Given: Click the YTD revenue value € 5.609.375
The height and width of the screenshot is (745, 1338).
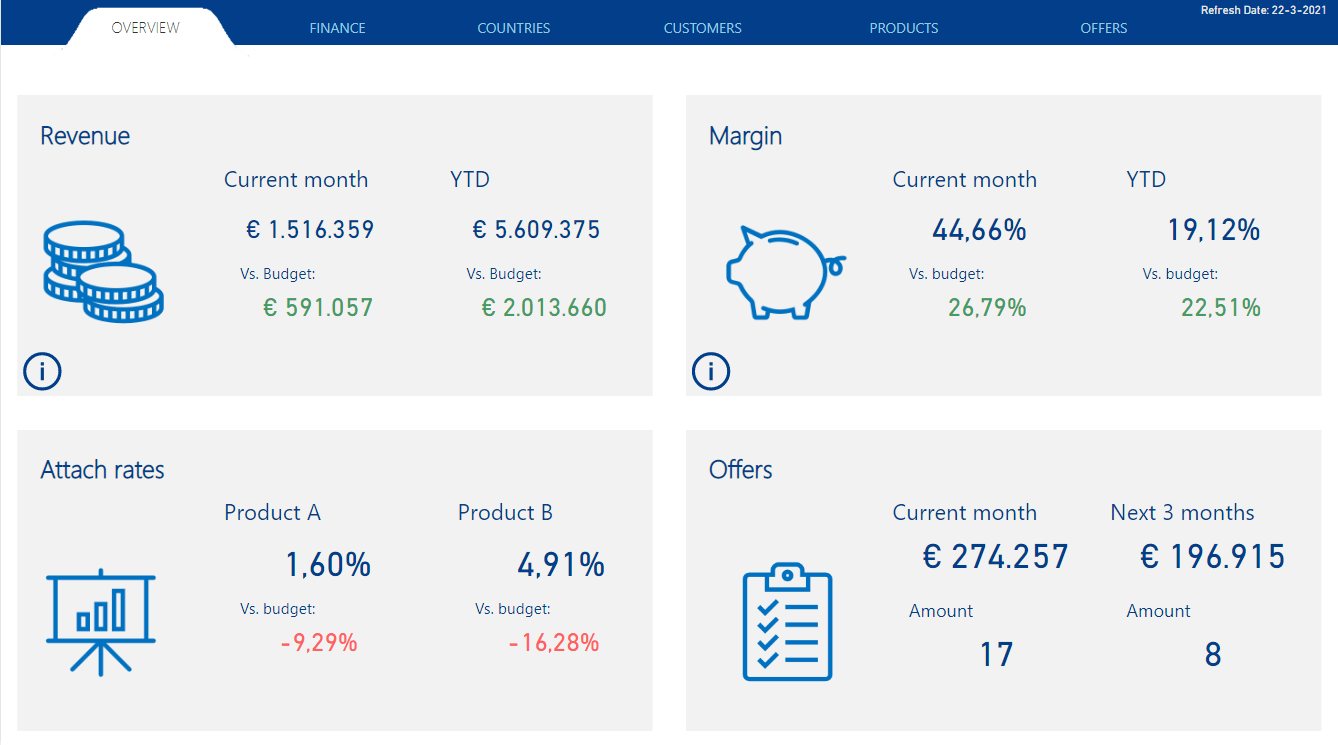Looking at the screenshot, I should (x=536, y=230).
